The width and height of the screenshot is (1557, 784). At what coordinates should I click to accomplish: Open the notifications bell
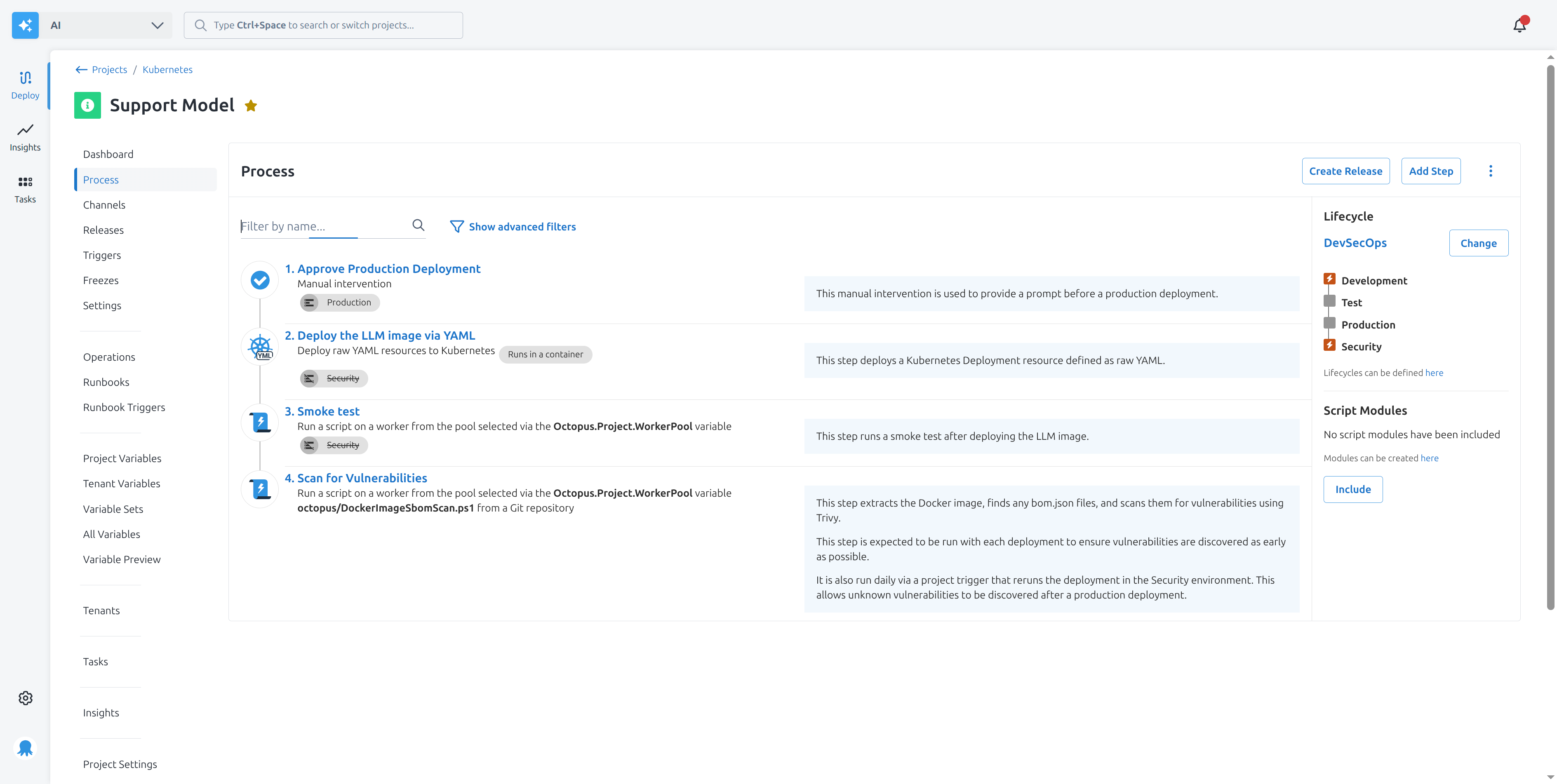[1519, 25]
